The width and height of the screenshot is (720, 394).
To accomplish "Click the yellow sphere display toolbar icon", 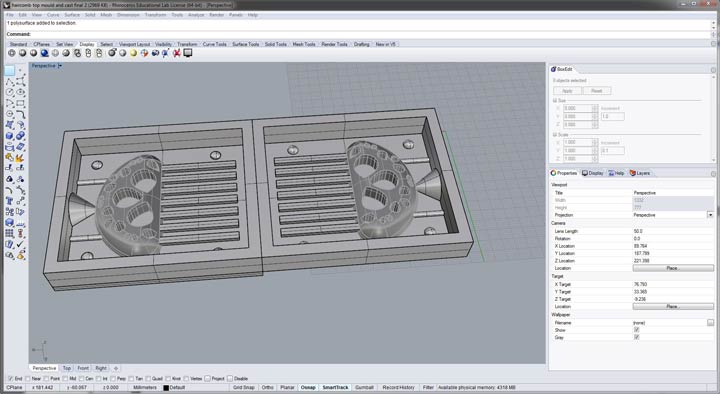I will click(x=133, y=53).
